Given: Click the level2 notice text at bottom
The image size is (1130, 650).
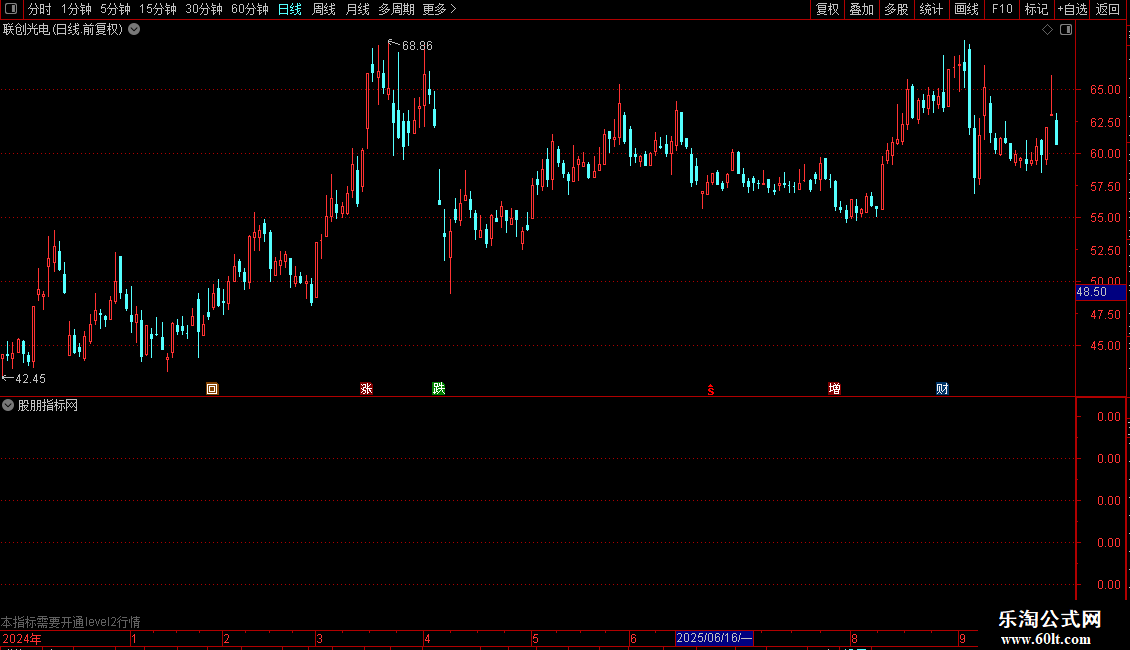Looking at the screenshot, I should [71, 622].
